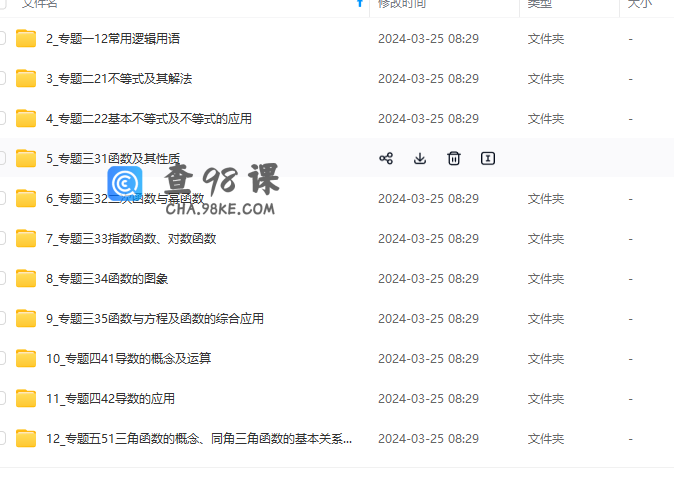Open folder 2_专题一12常用逻辑用语
The image size is (674, 481).
[x=113, y=39]
